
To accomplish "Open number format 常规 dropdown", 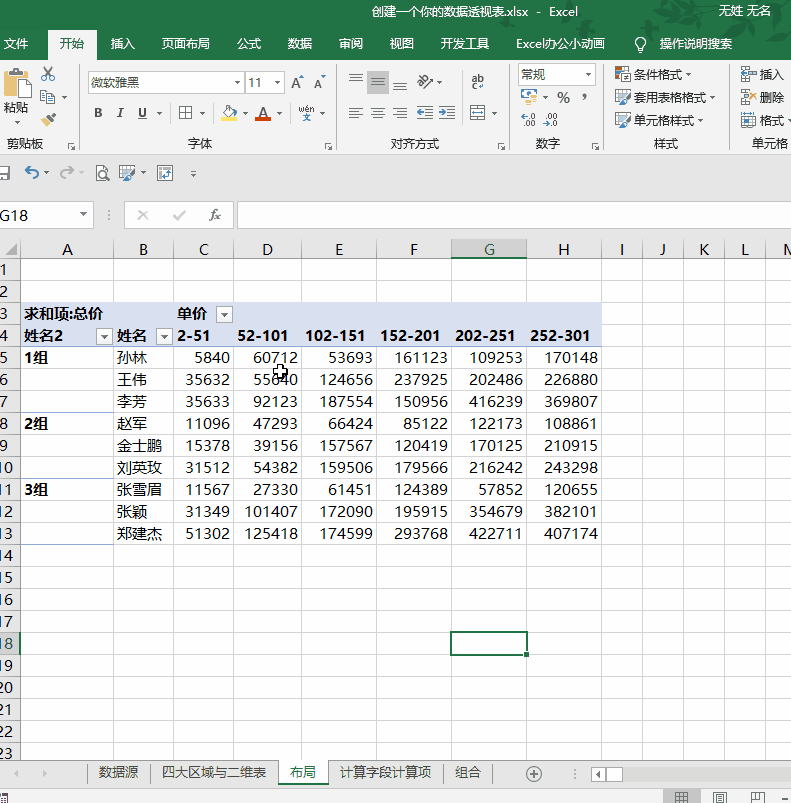I will coord(588,75).
